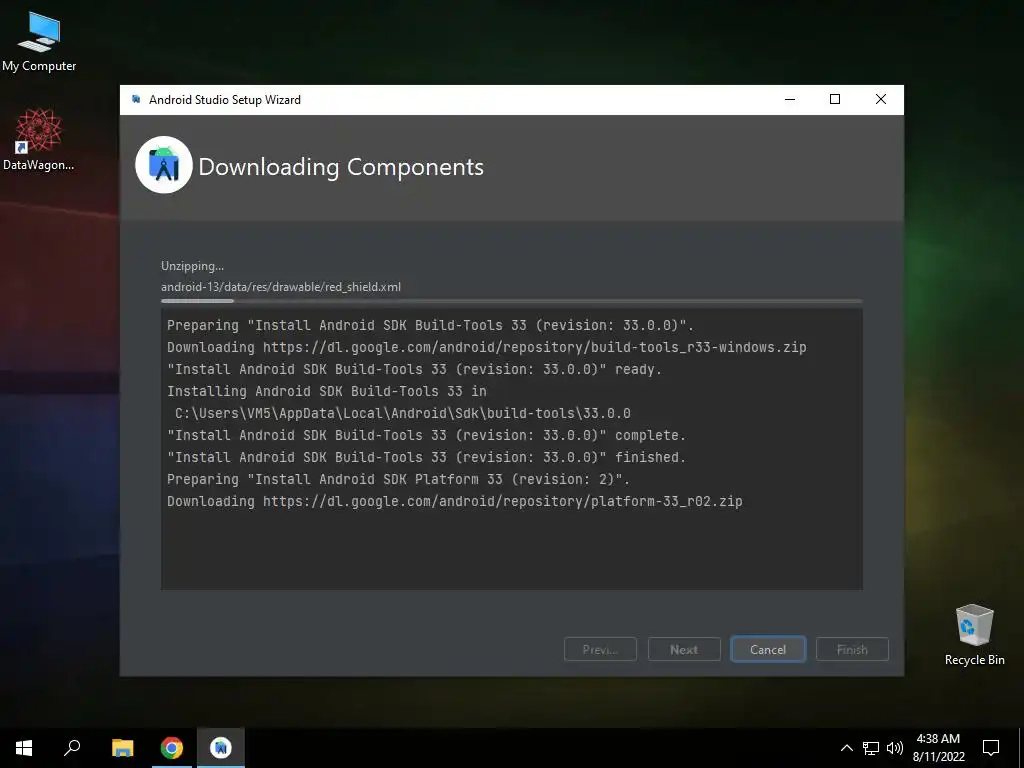
Task: Click log line with build-tools_r33-windows.zip URL
Action: pos(487,347)
